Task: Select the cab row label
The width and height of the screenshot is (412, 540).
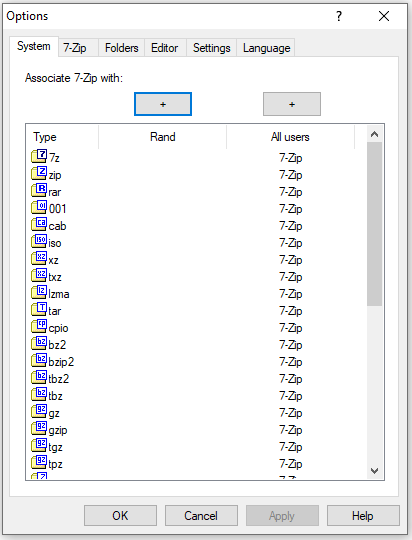Action: coord(58,226)
